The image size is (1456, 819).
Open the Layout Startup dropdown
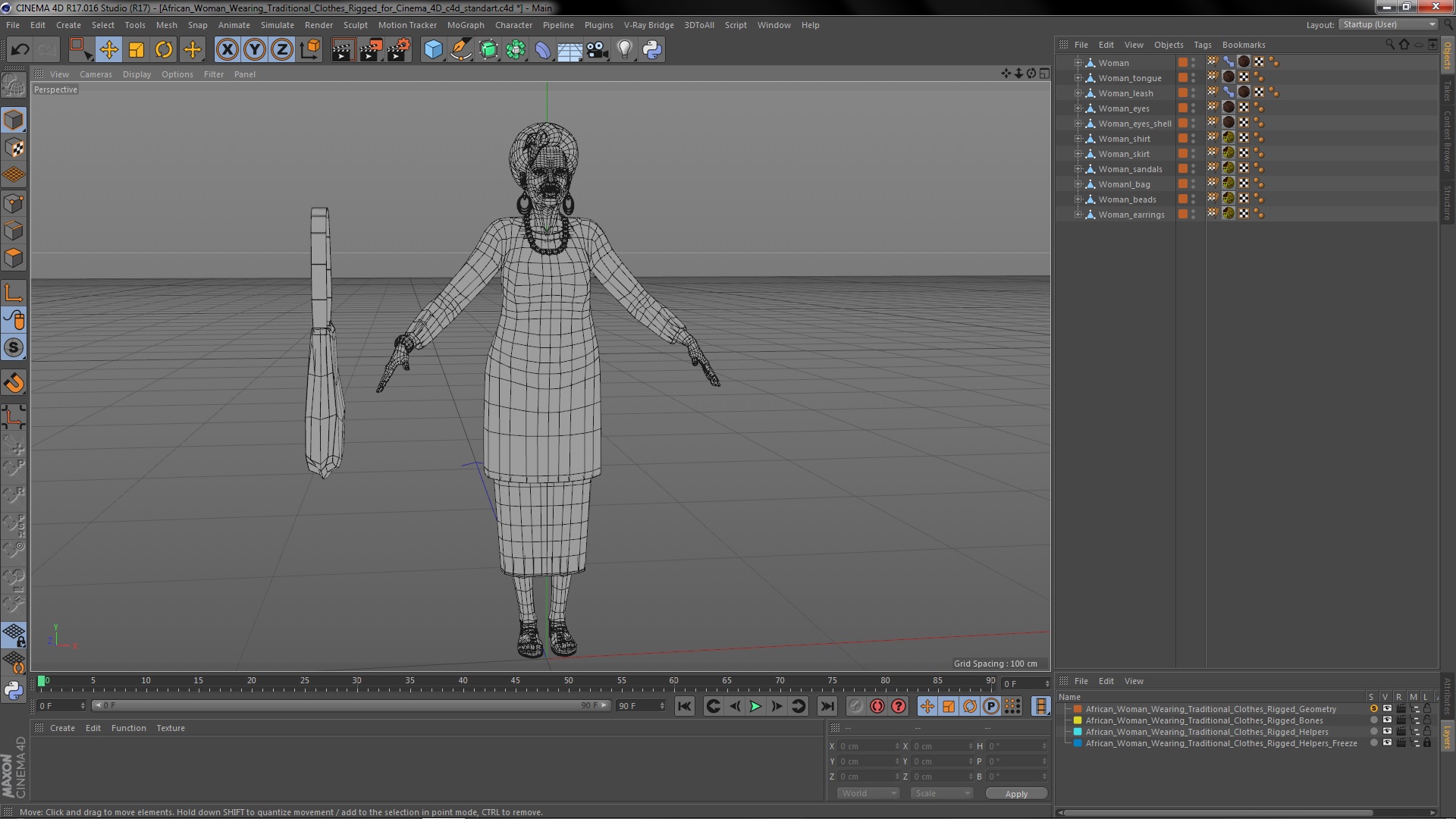(x=1389, y=24)
